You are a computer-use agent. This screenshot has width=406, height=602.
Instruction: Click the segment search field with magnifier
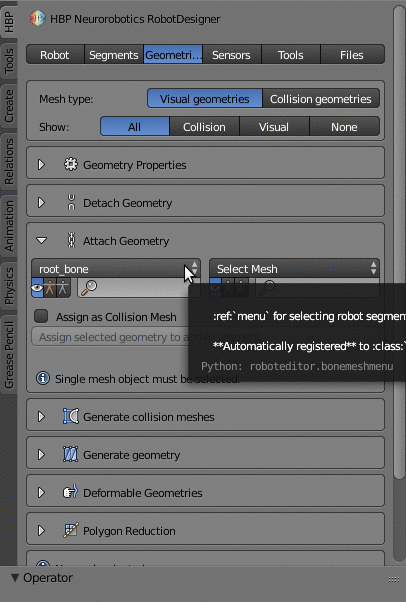133,288
